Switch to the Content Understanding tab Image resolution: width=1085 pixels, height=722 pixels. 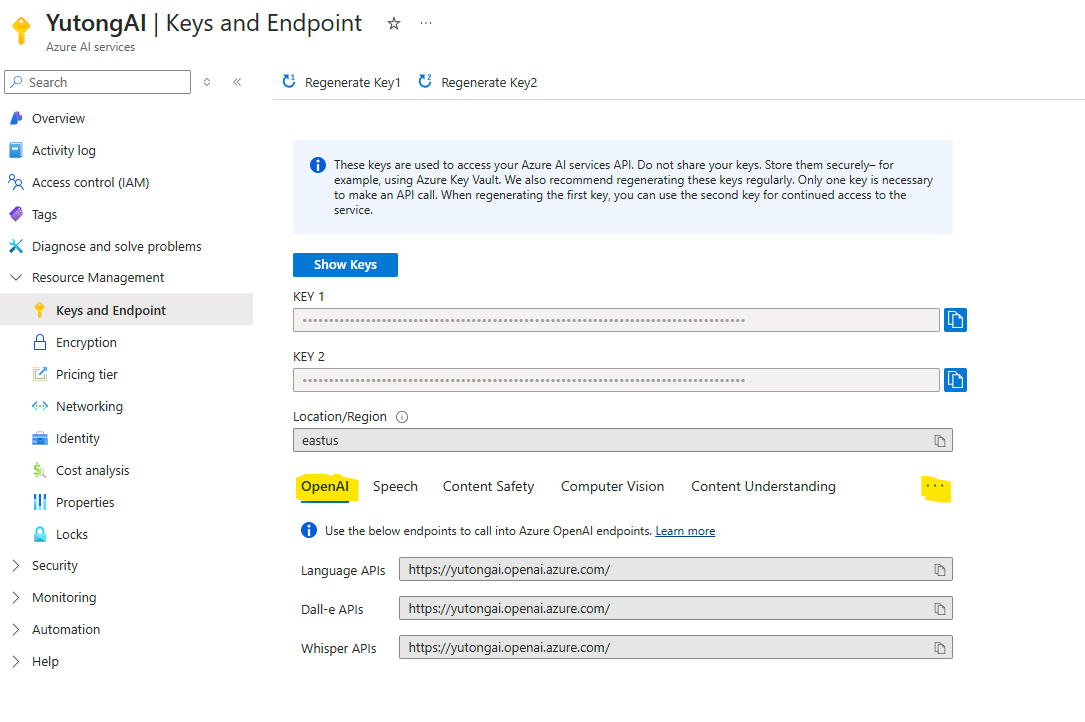click(763, 487)
